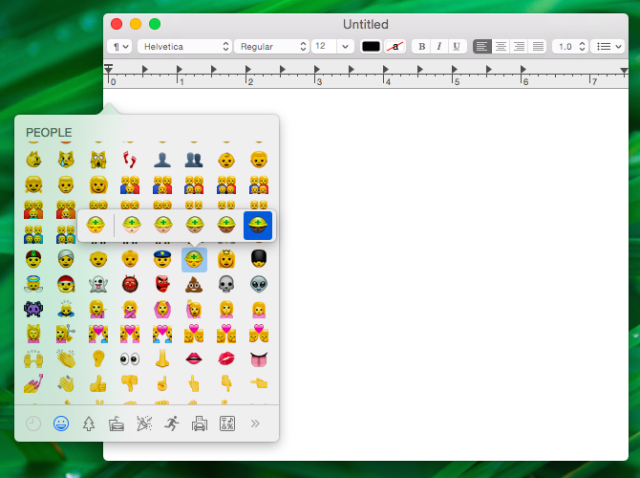The width and height of the screenshot is (640, 478).
Task: Switch to Nature emoji category
Action: pos(89,424)
